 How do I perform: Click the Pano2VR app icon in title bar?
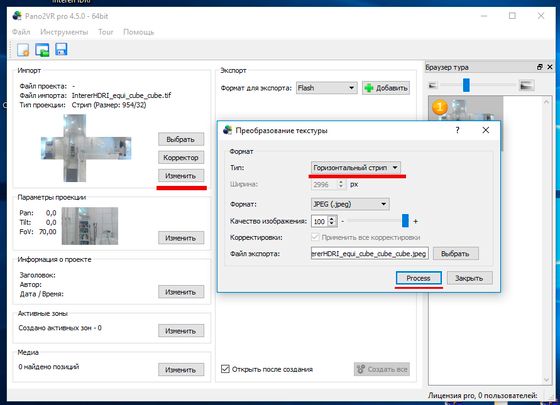[17, 16]
